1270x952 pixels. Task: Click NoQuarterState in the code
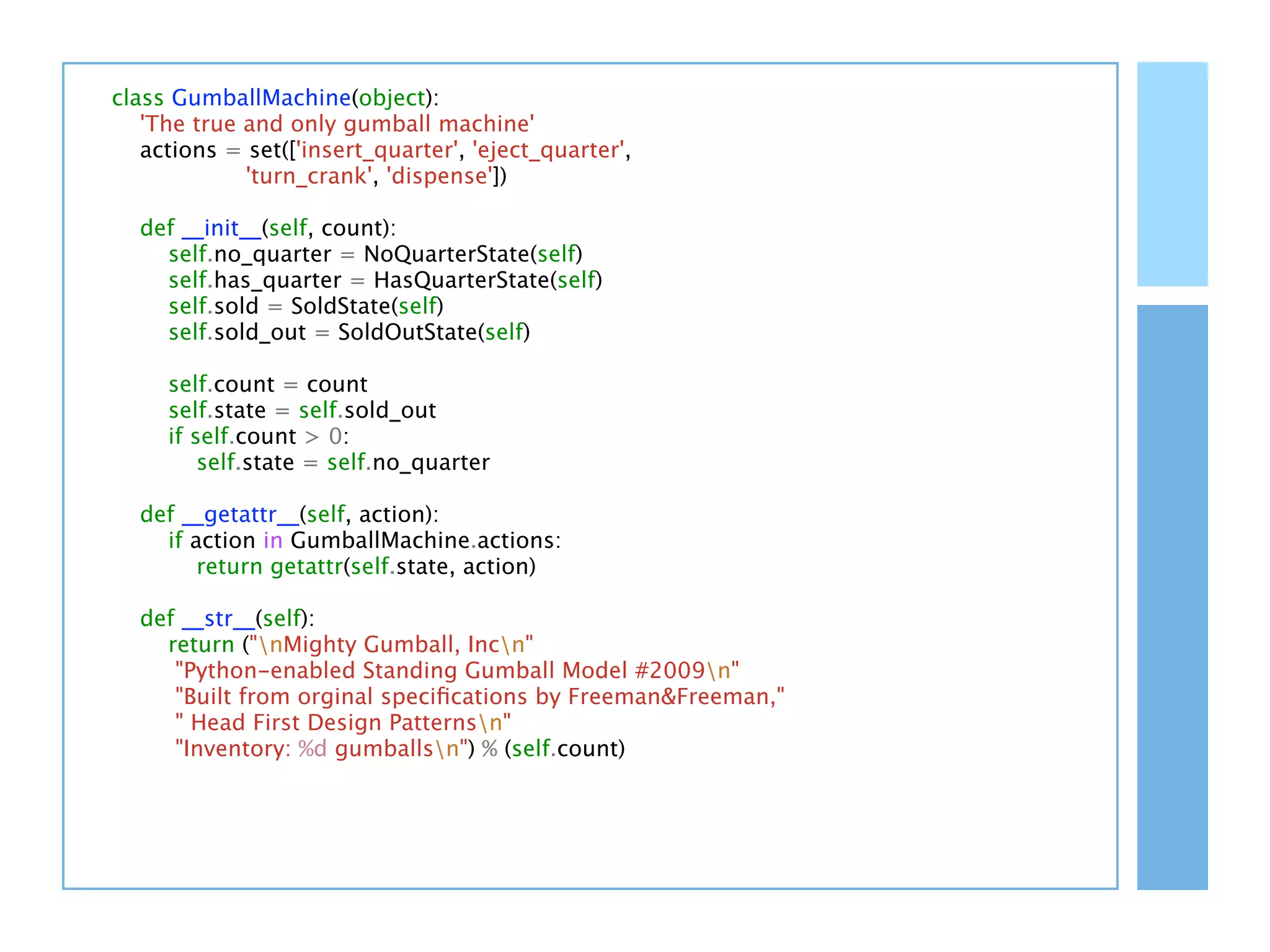click(x=446, y=254)
